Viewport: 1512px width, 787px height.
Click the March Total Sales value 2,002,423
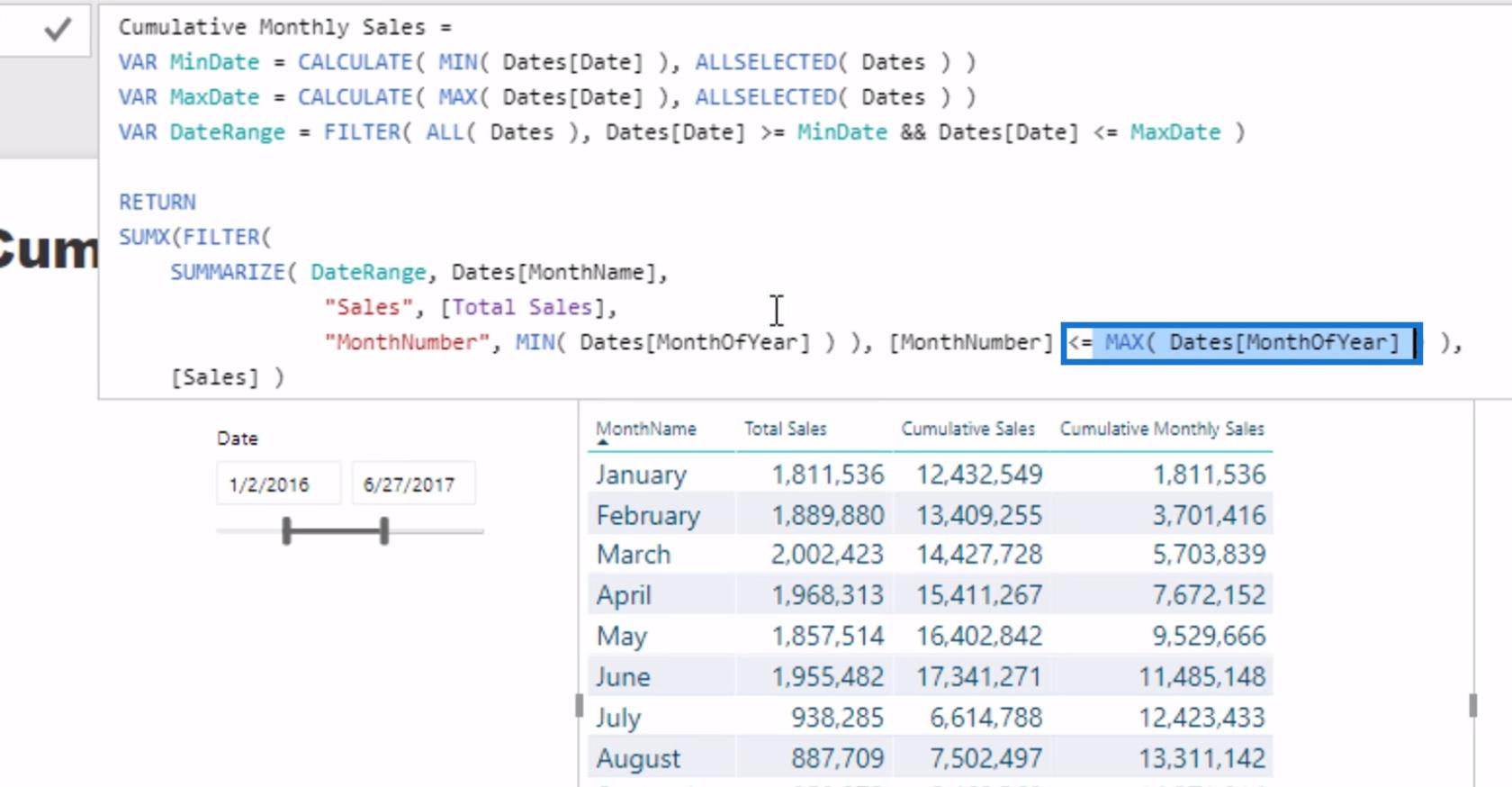click(x=828, y=555)
